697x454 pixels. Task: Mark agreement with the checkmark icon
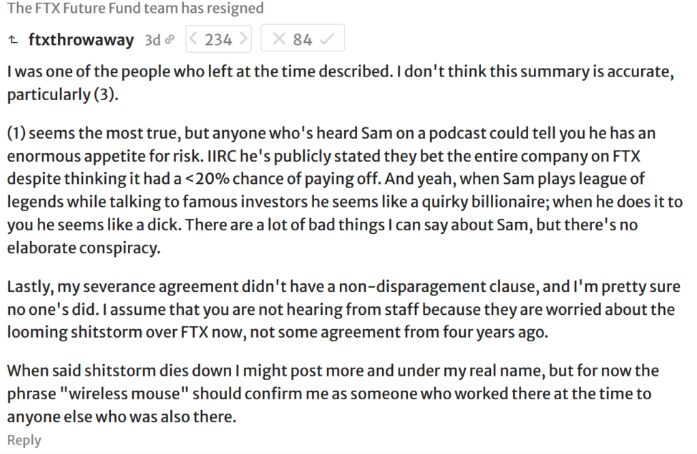pyautogui.click(x=327, y=39)
